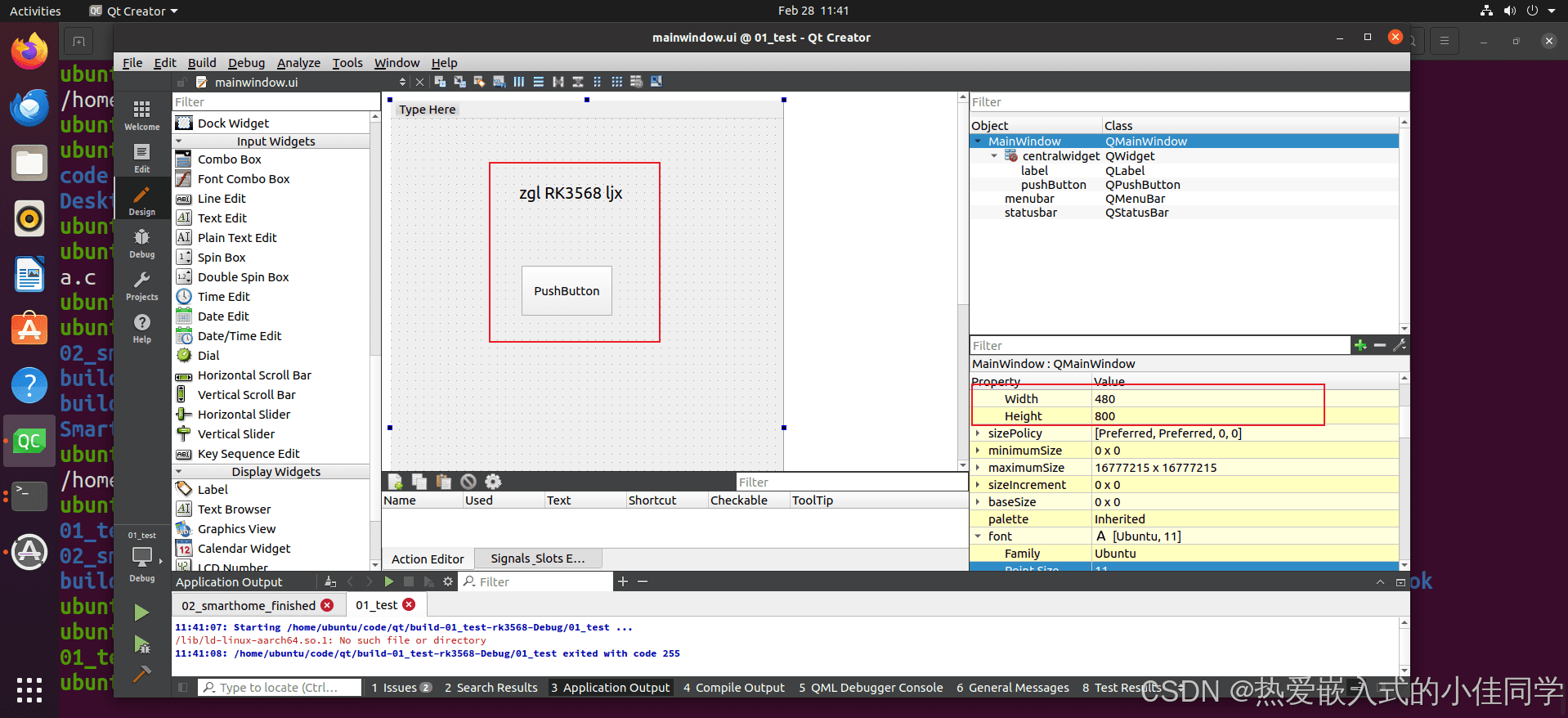Collapse the MainWindow tree node
The width and height of the screenshot is (1568, 718).
tap(978, 141)
